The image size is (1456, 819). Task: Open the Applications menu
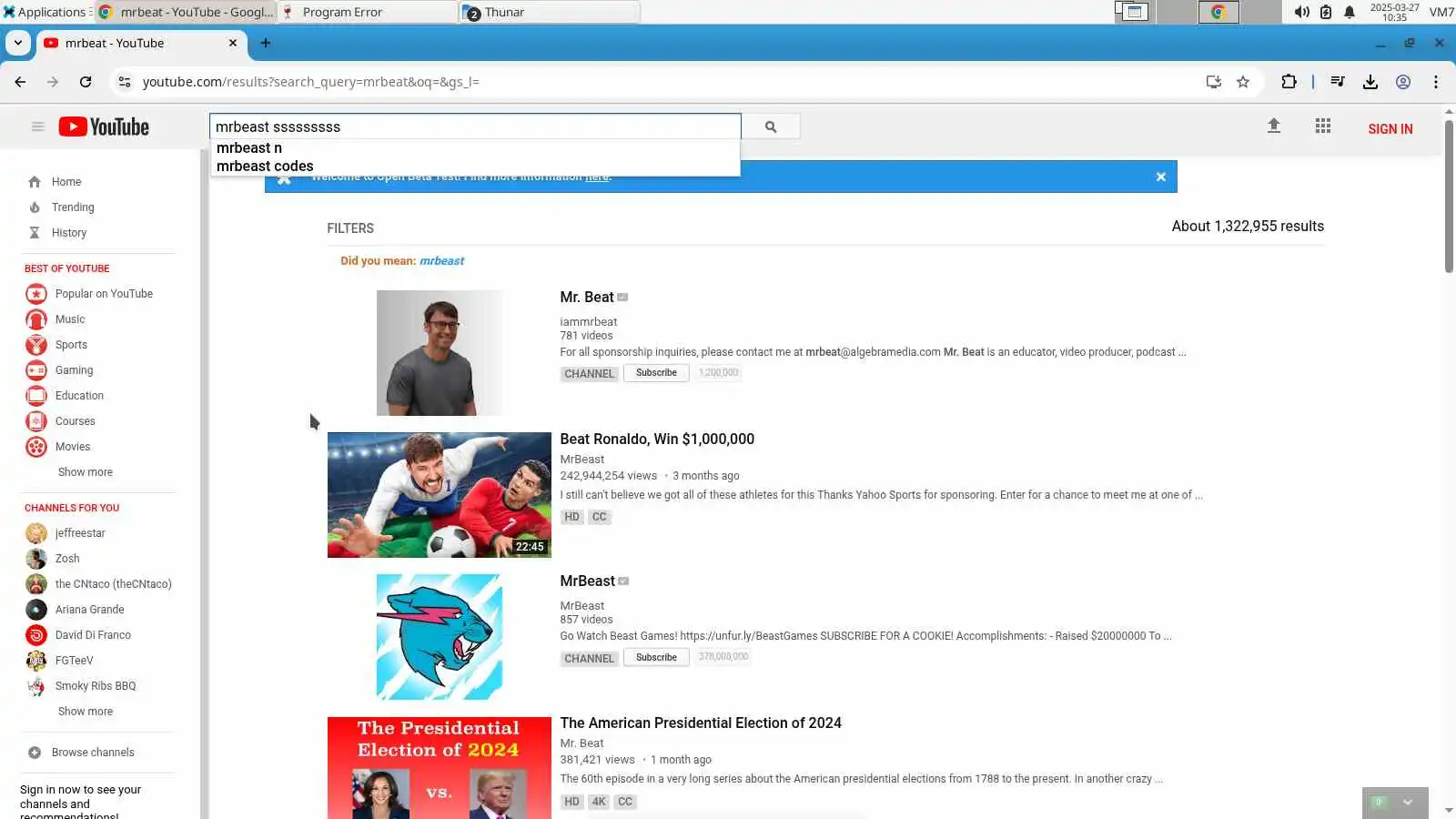click(x=45, y=12)
